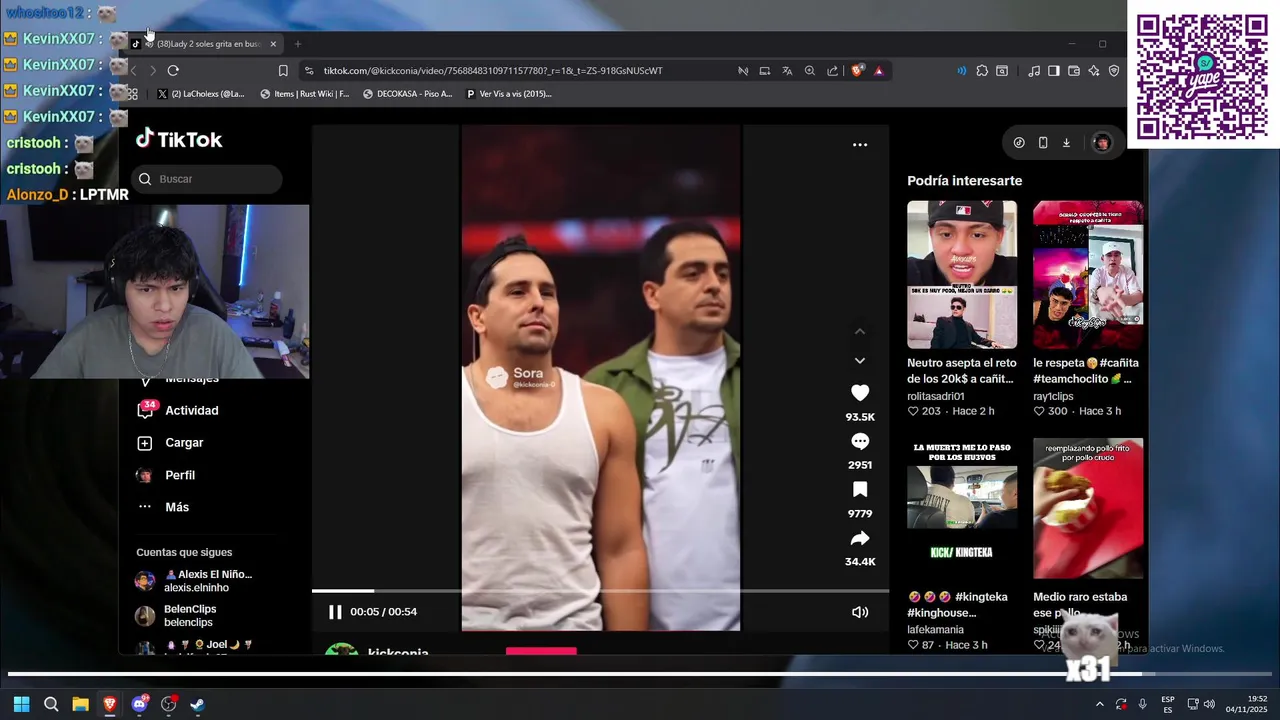
Task: Open the Ver Vis a vis (2015) bookmark
Action: coord(509,94)
